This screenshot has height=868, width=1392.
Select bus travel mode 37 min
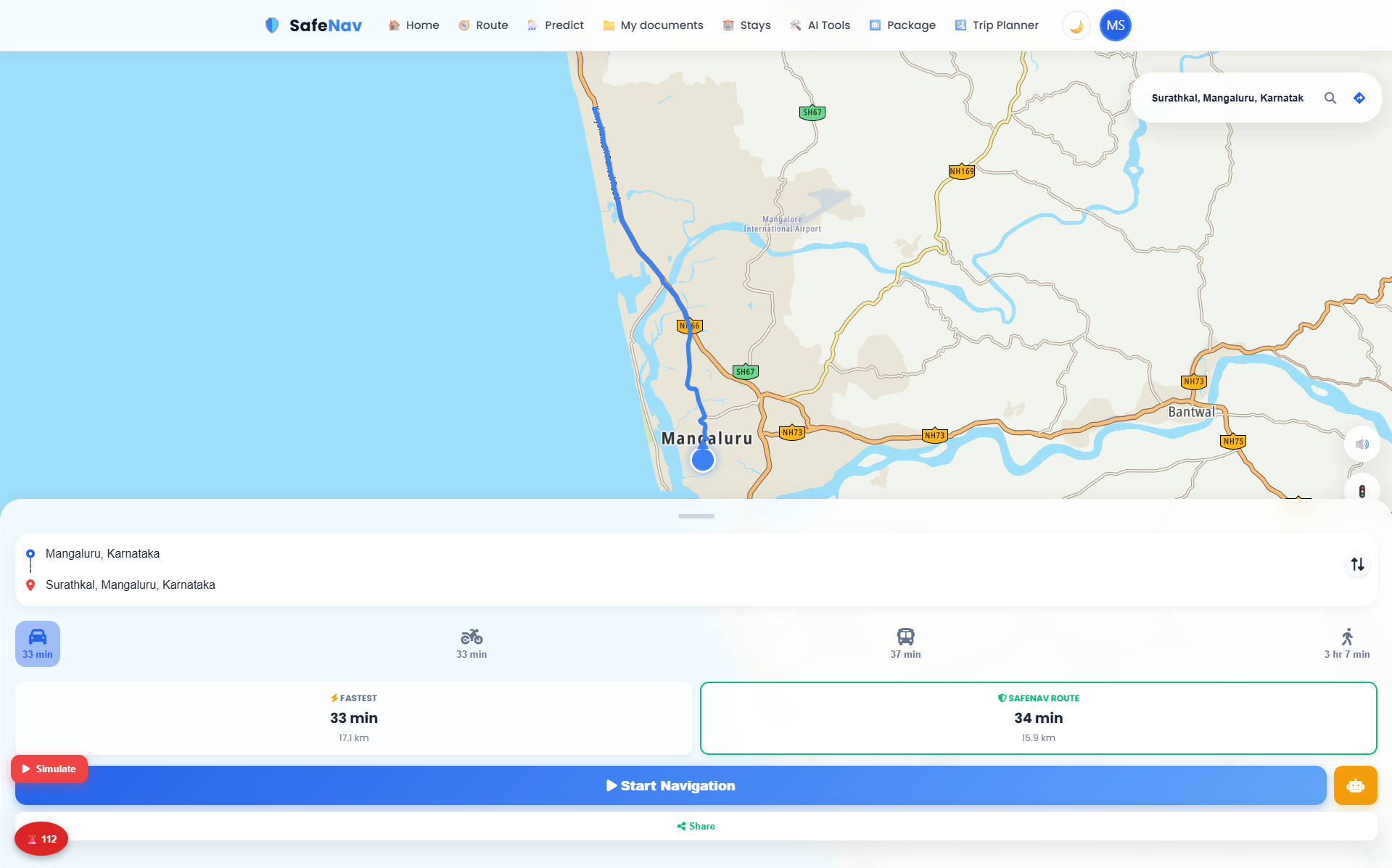click(x=905, y=644)
